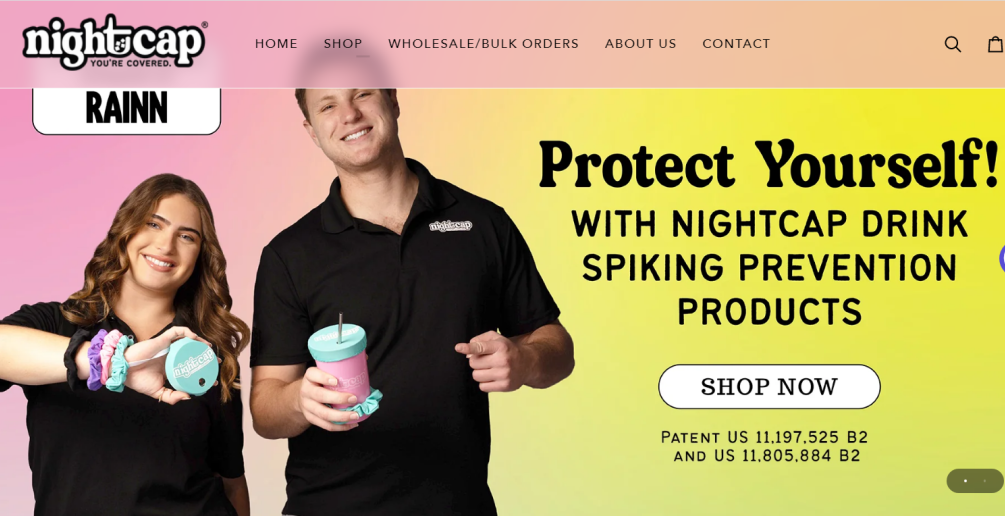Open the SHOP menu item

pyautogui.click(x=343, y=44)
